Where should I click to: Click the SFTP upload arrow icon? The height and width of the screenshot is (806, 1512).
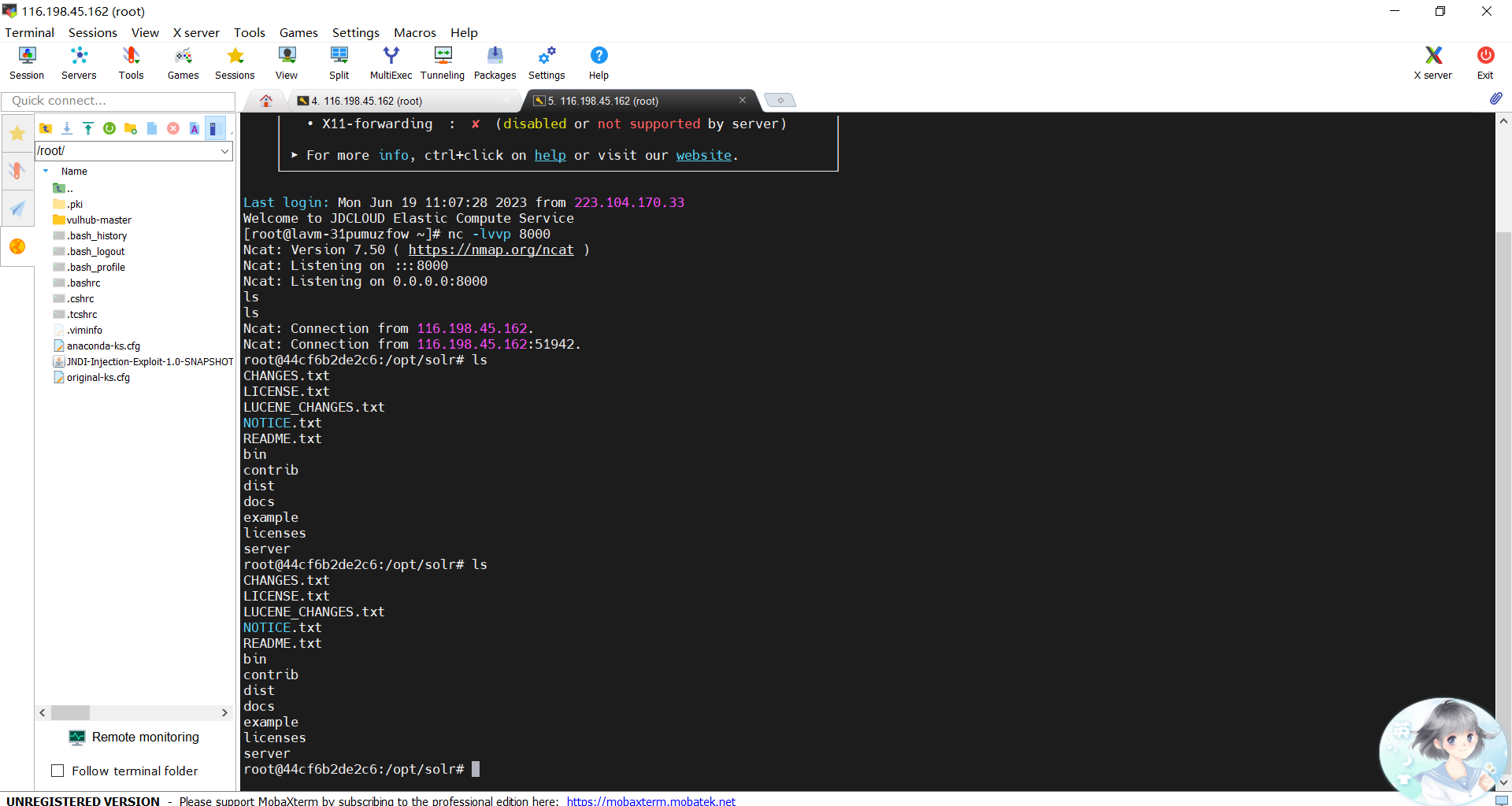click(88, 128)
